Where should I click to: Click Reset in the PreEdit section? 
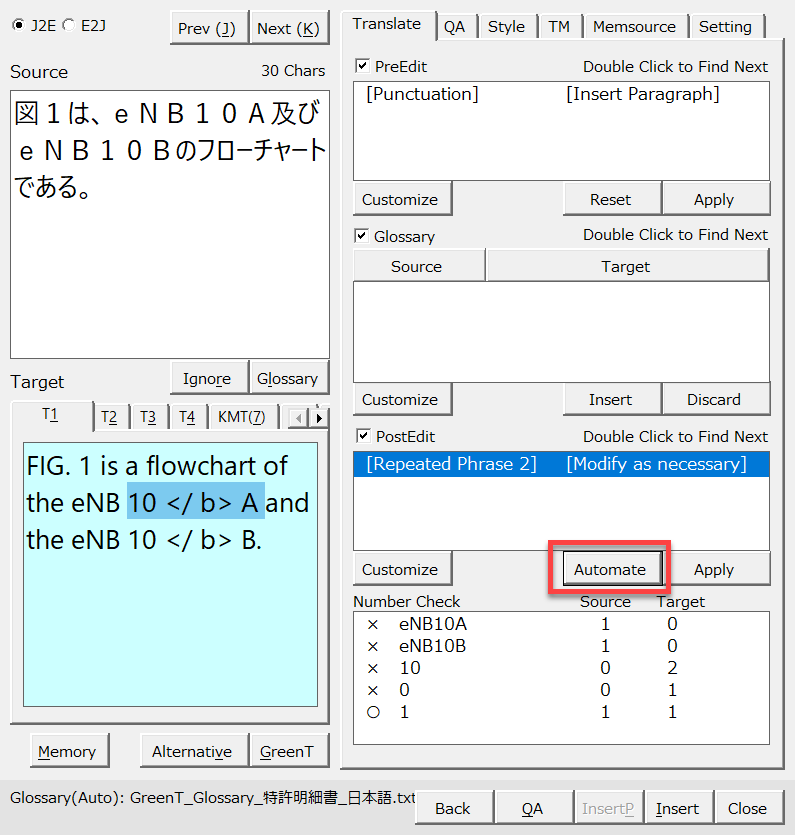pos(610,199)
